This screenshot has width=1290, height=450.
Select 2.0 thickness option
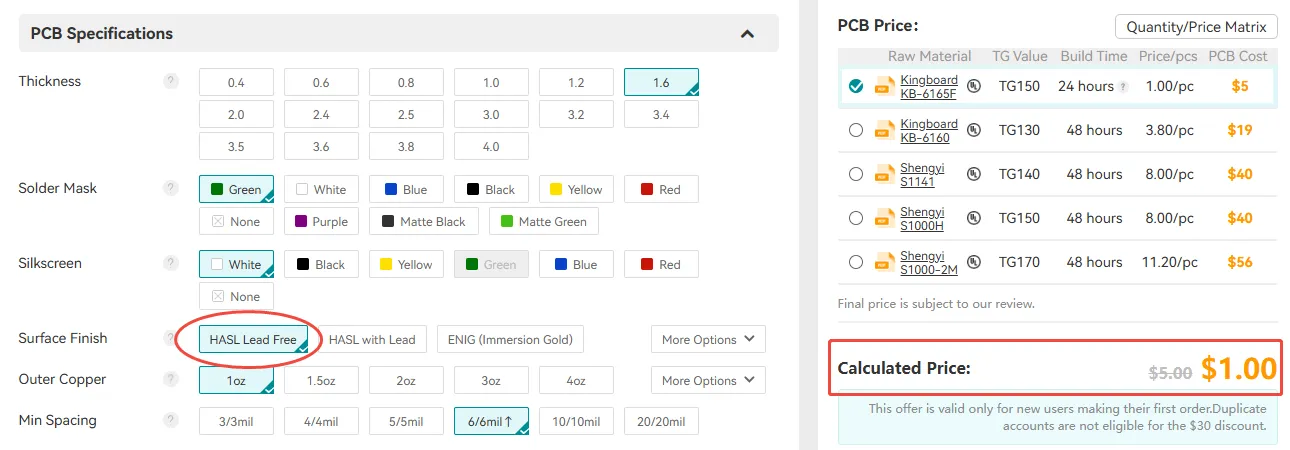(x=236, y=115)
